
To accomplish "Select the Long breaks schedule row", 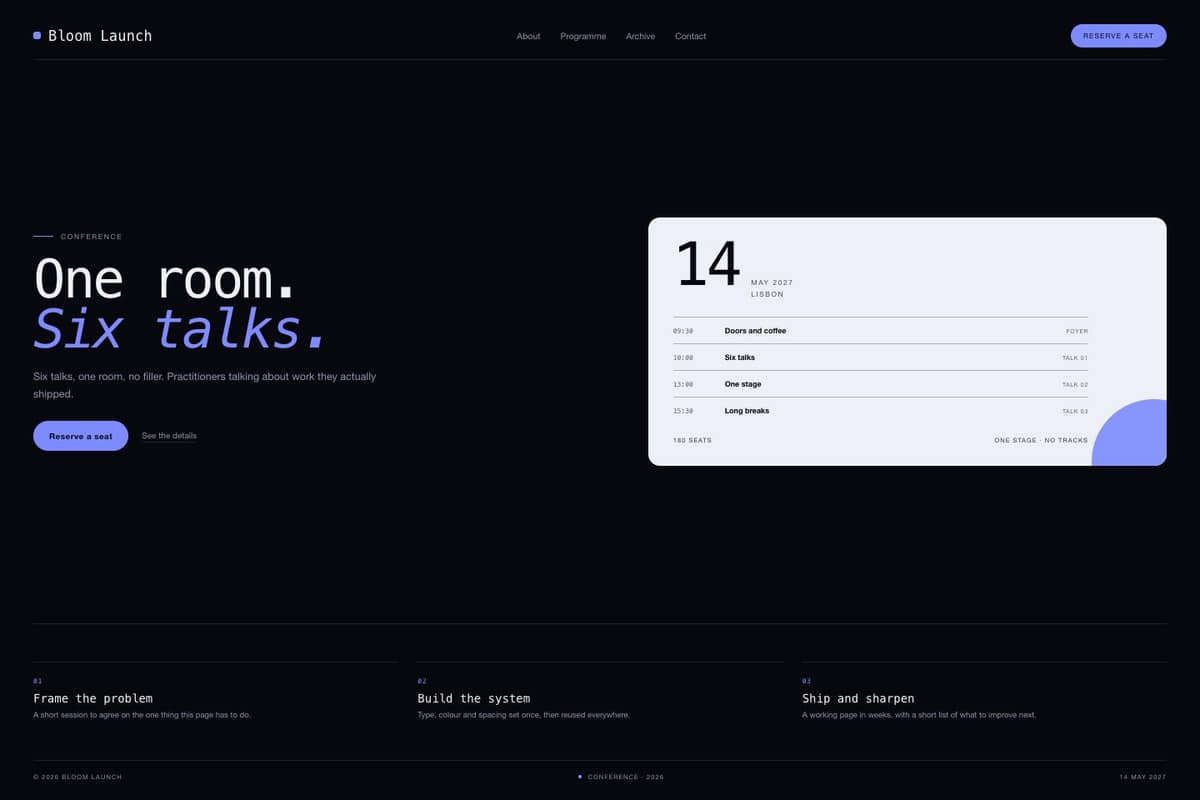I will (x=881, y=411).
